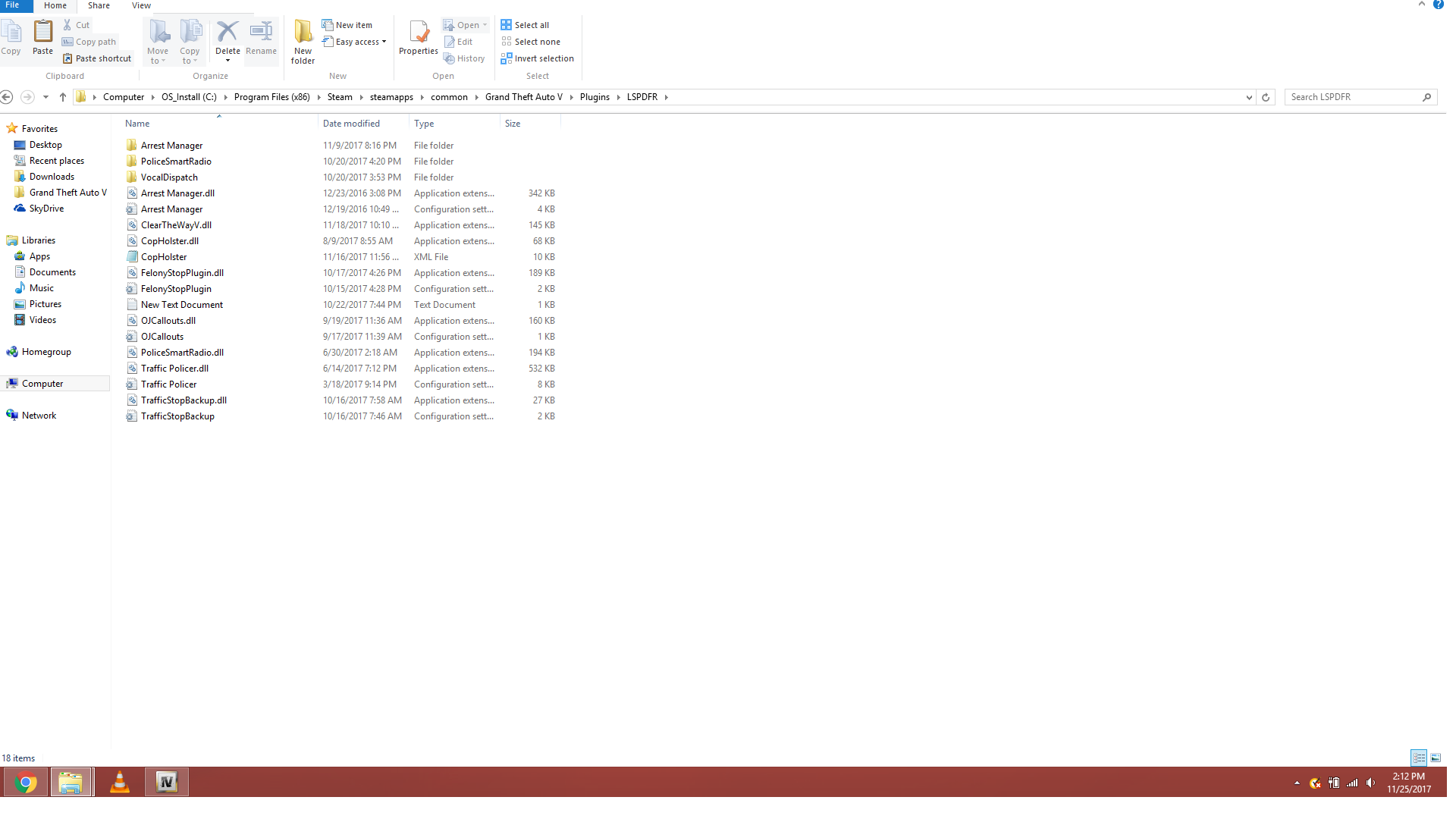Click the refresh button beside address bar
The width and height of the screenshot is (1456, 819).
pos(1265,97)
